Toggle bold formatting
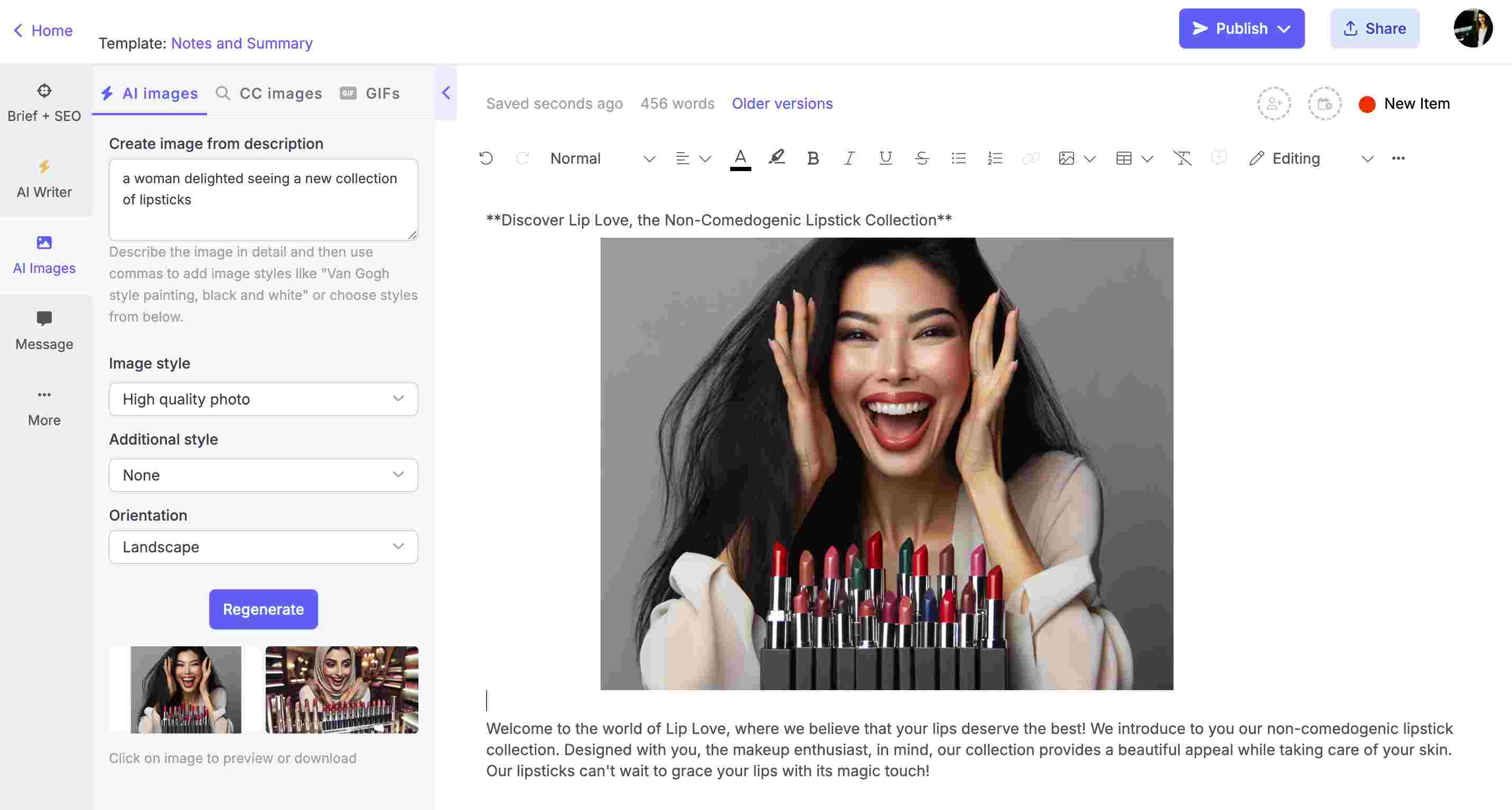Screen dimensions: 1512x810 point(813,158)
